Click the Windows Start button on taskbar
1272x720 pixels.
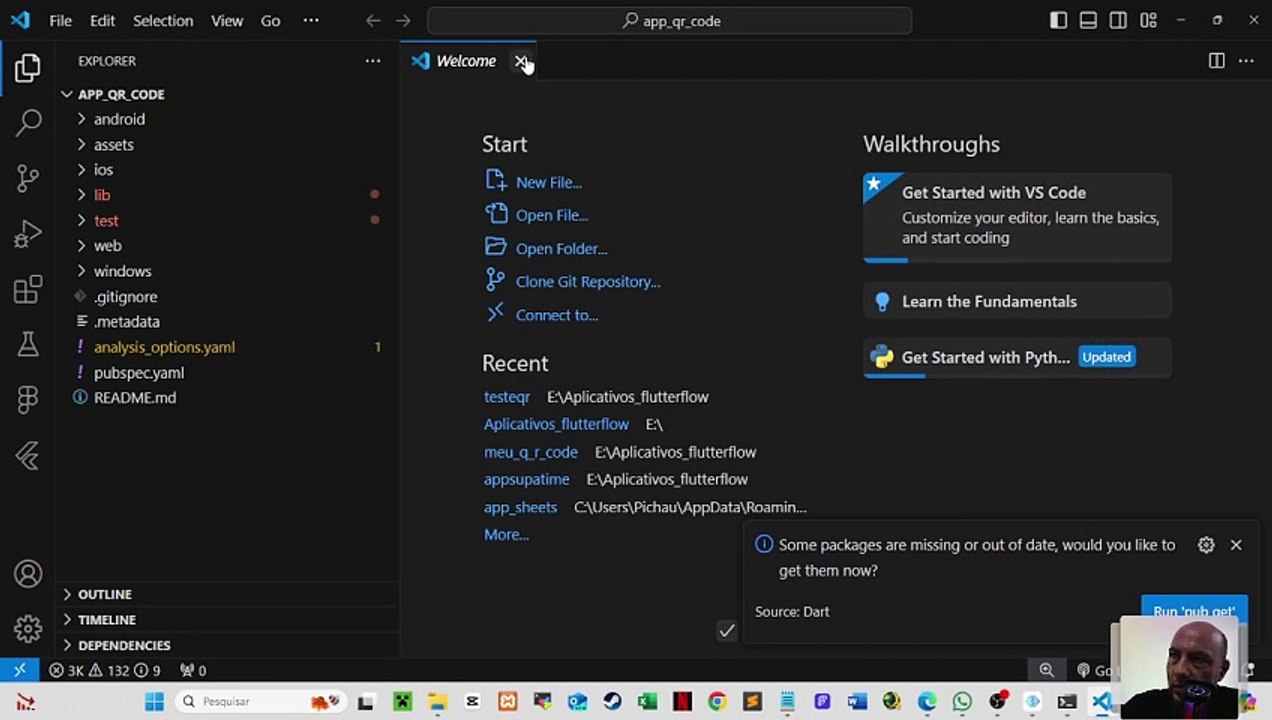tap(154, 701)
